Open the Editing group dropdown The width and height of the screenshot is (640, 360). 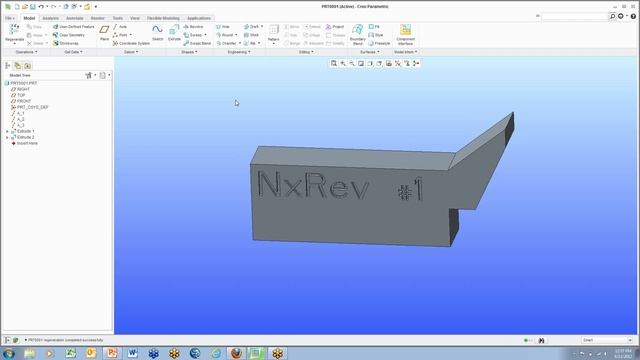click(x=306, y=52)
